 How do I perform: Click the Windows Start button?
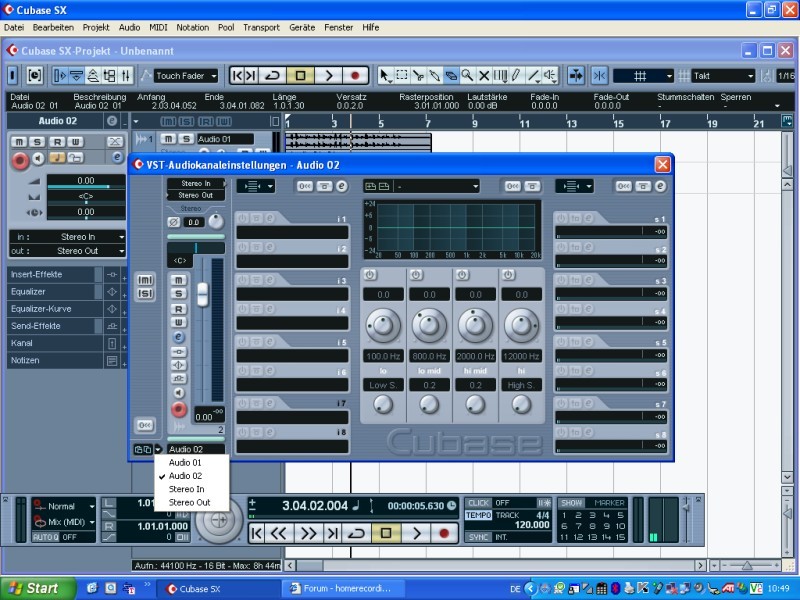pyautogui.click(x=37, y=588)
